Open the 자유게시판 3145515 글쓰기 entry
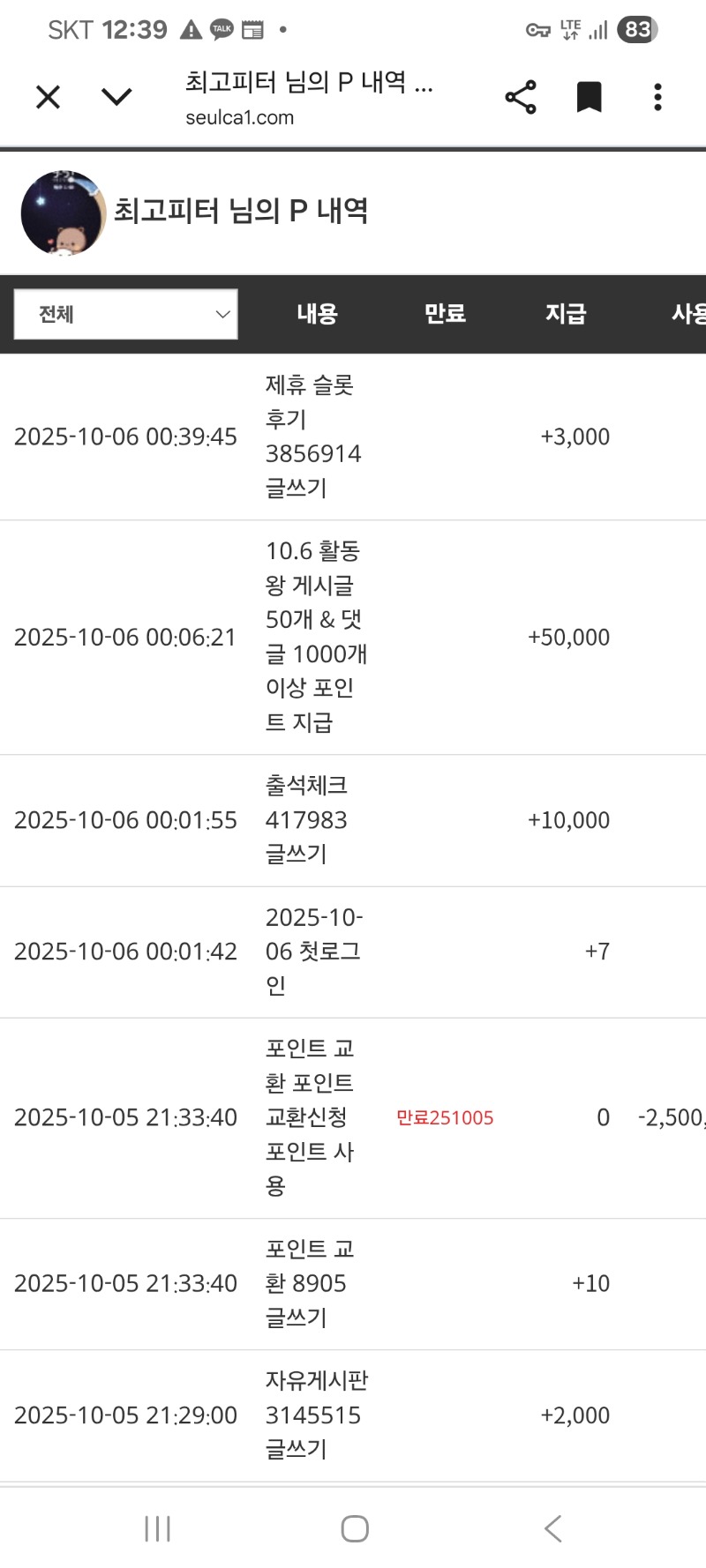This screenshot has width=706, height=1568. coord(315,1415)
